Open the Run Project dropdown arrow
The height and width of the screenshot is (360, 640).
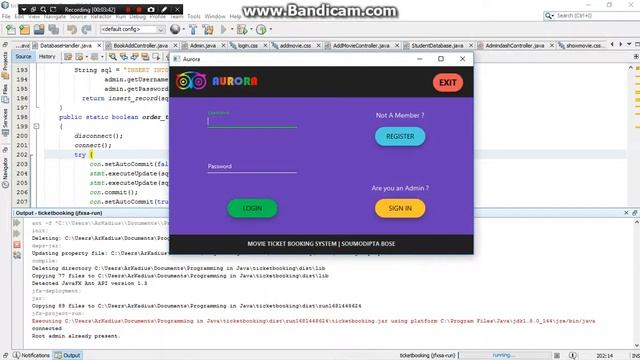point(232,29)
